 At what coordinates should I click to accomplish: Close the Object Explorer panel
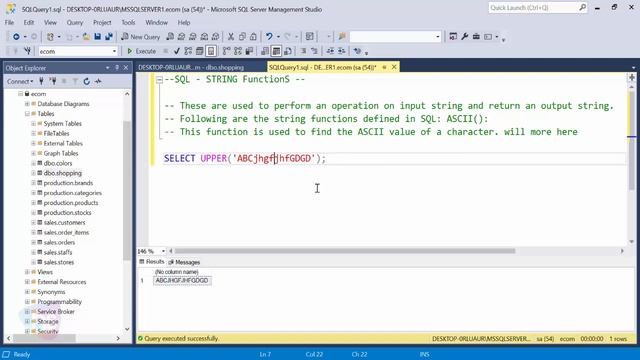click(126, 68)
